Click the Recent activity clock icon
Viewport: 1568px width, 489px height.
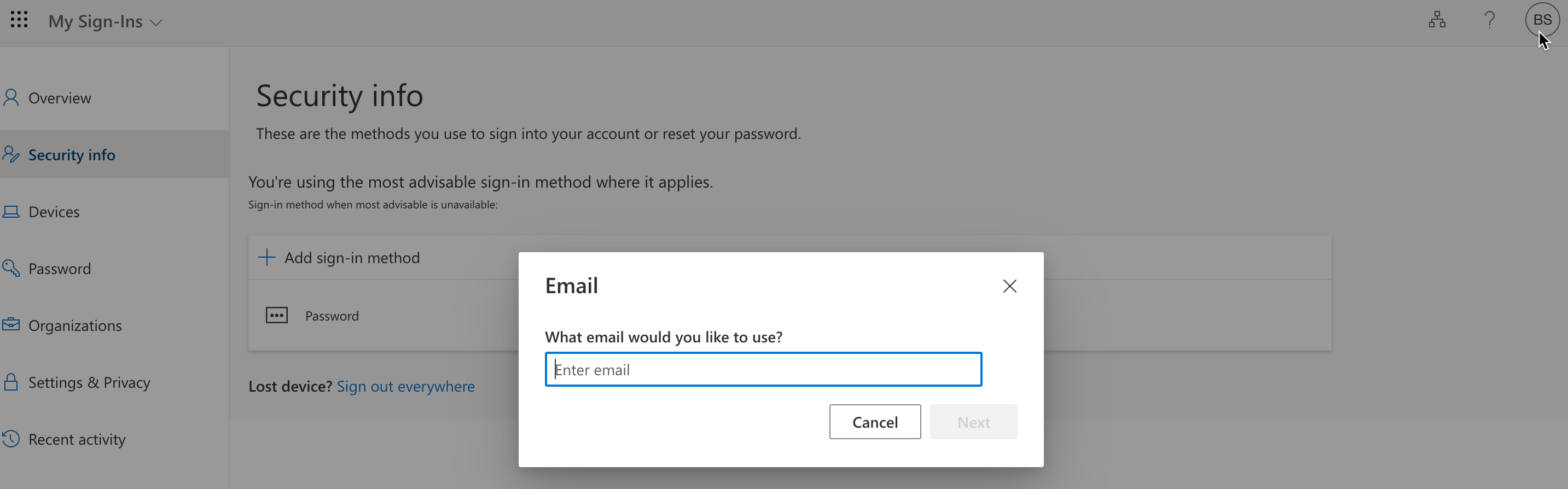pyautogui.click(x=11, y=439)
